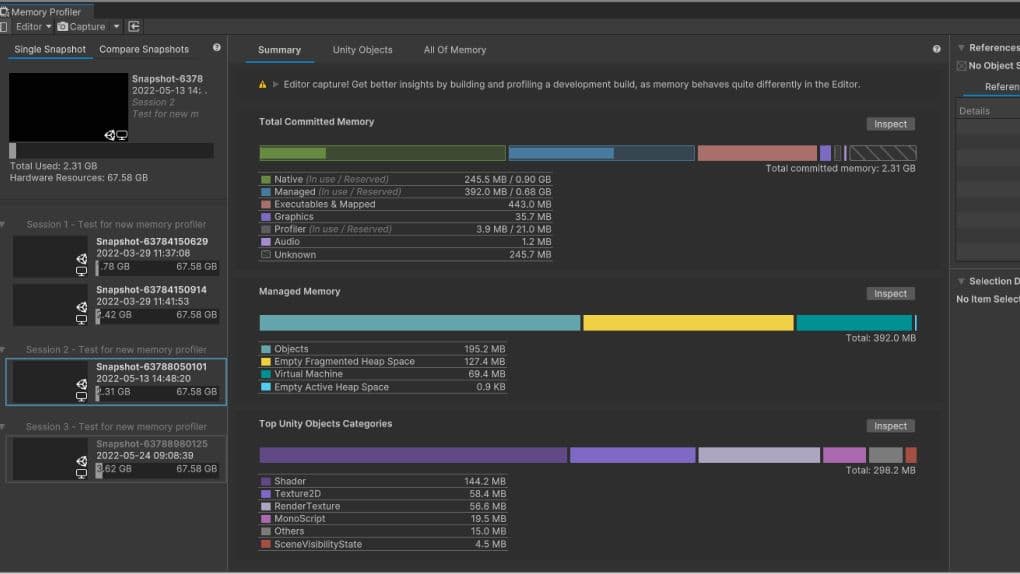Click Unity icon on Snapshot-63784150629 row
Image resolution: width=1020 pixels, height=574 pixels.
coord(81,259)
